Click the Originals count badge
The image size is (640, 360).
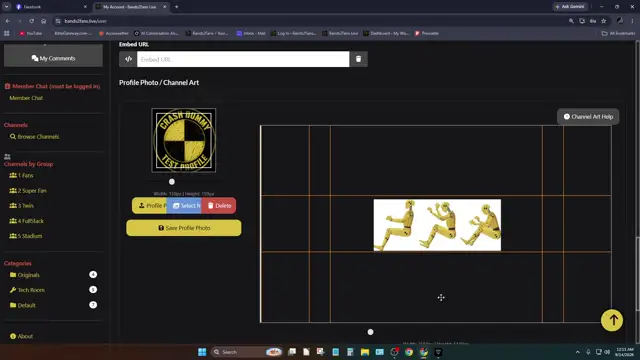[x=93, y=275]
